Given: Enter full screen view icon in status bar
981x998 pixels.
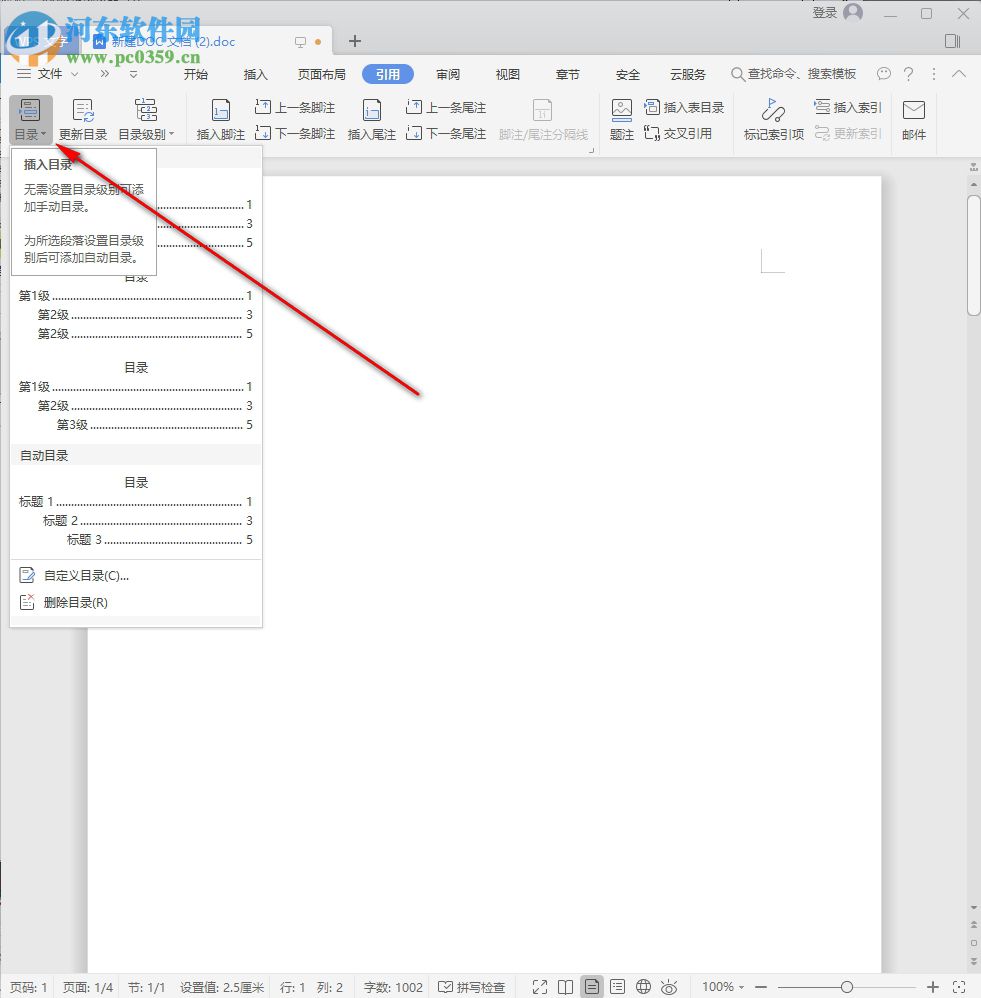Looking at the screenshot, I should [x=540, y=987].
